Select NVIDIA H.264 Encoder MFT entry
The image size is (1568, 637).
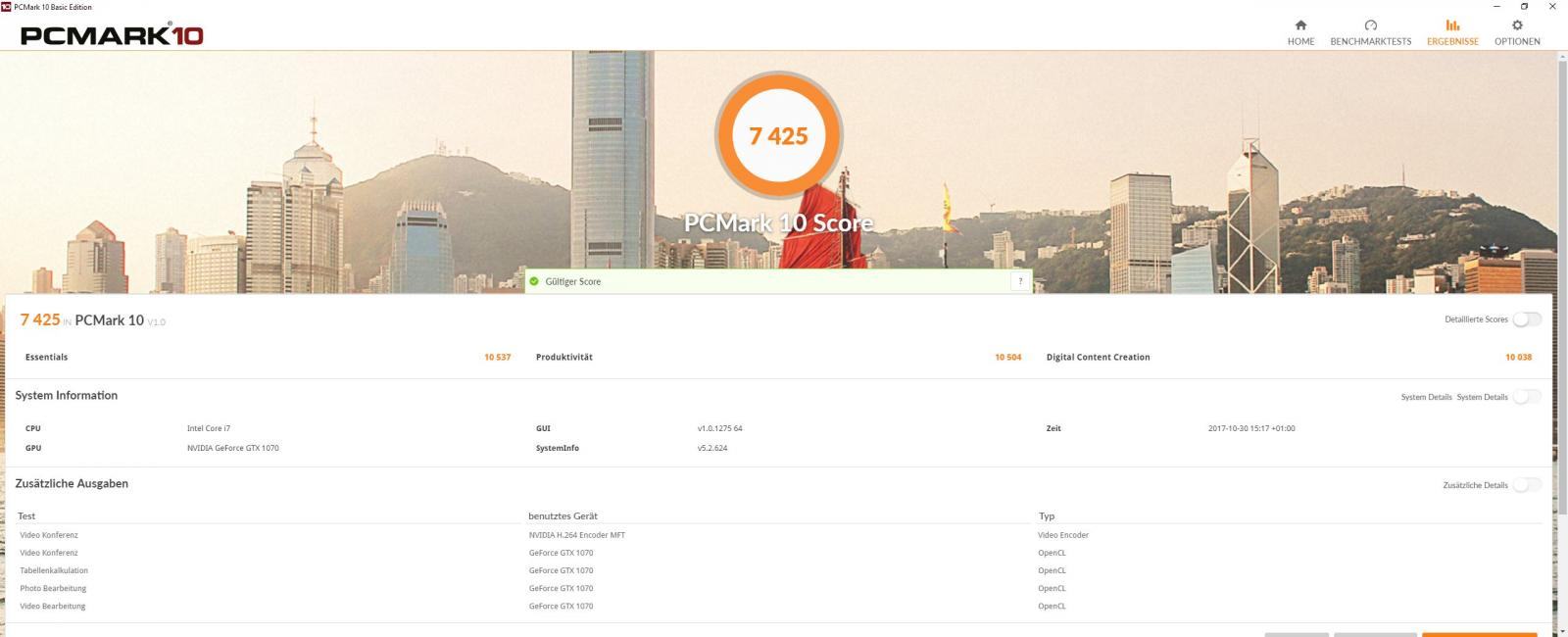[x=576, y=535]
